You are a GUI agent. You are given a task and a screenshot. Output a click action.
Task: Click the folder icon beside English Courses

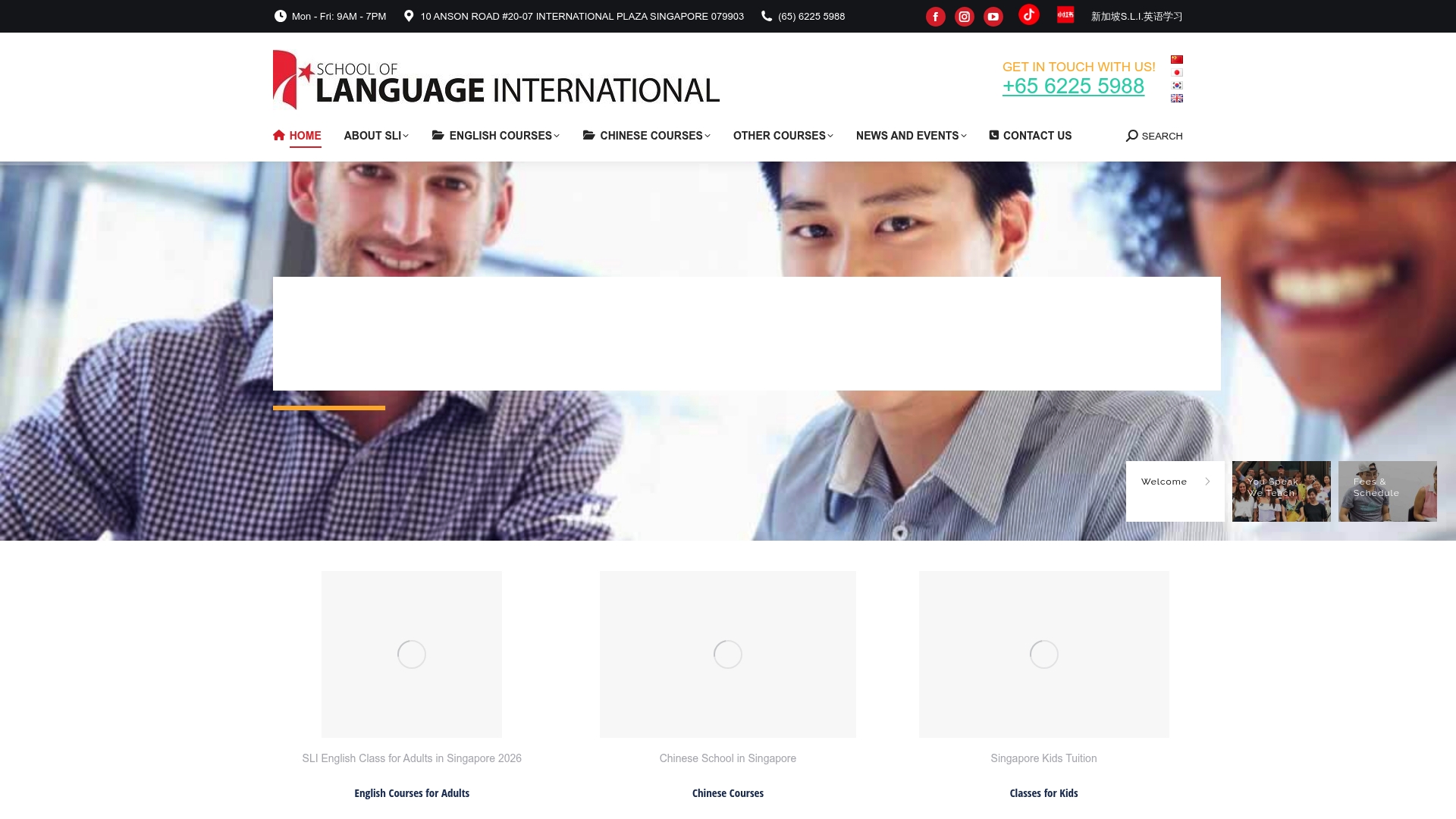[x=438, y=135]
